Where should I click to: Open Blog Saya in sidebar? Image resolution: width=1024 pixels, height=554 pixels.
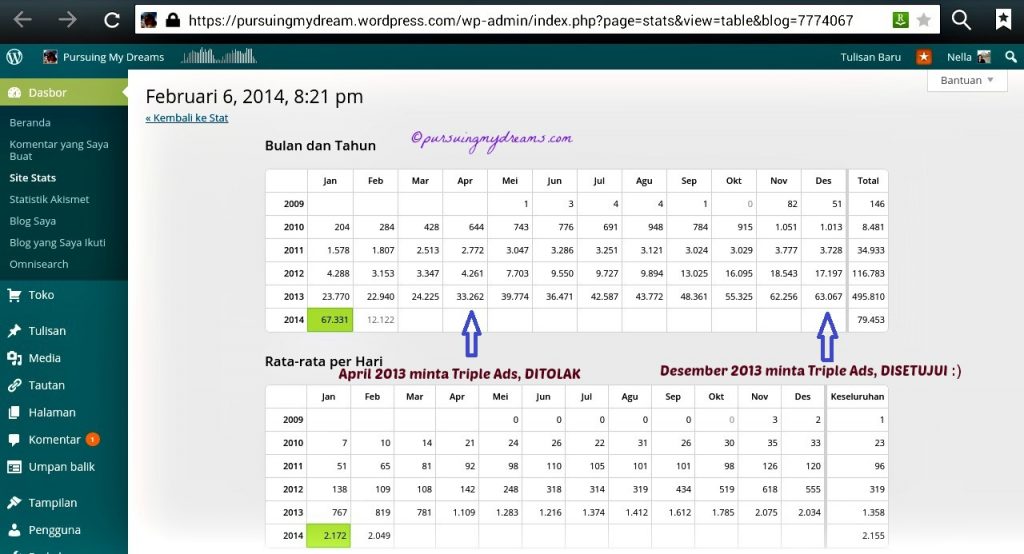click(33, 221)
